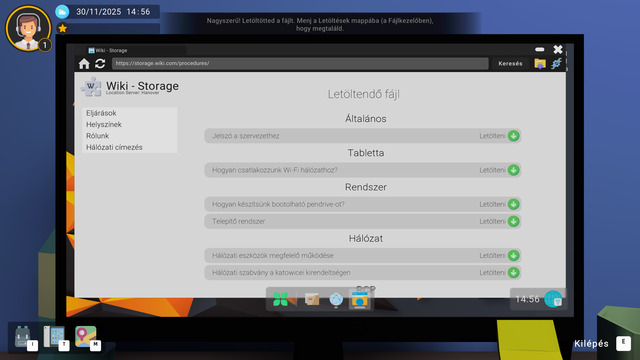
Task: Download 'Jelszó a szervezethez' with green arrow
Action: 513,136
